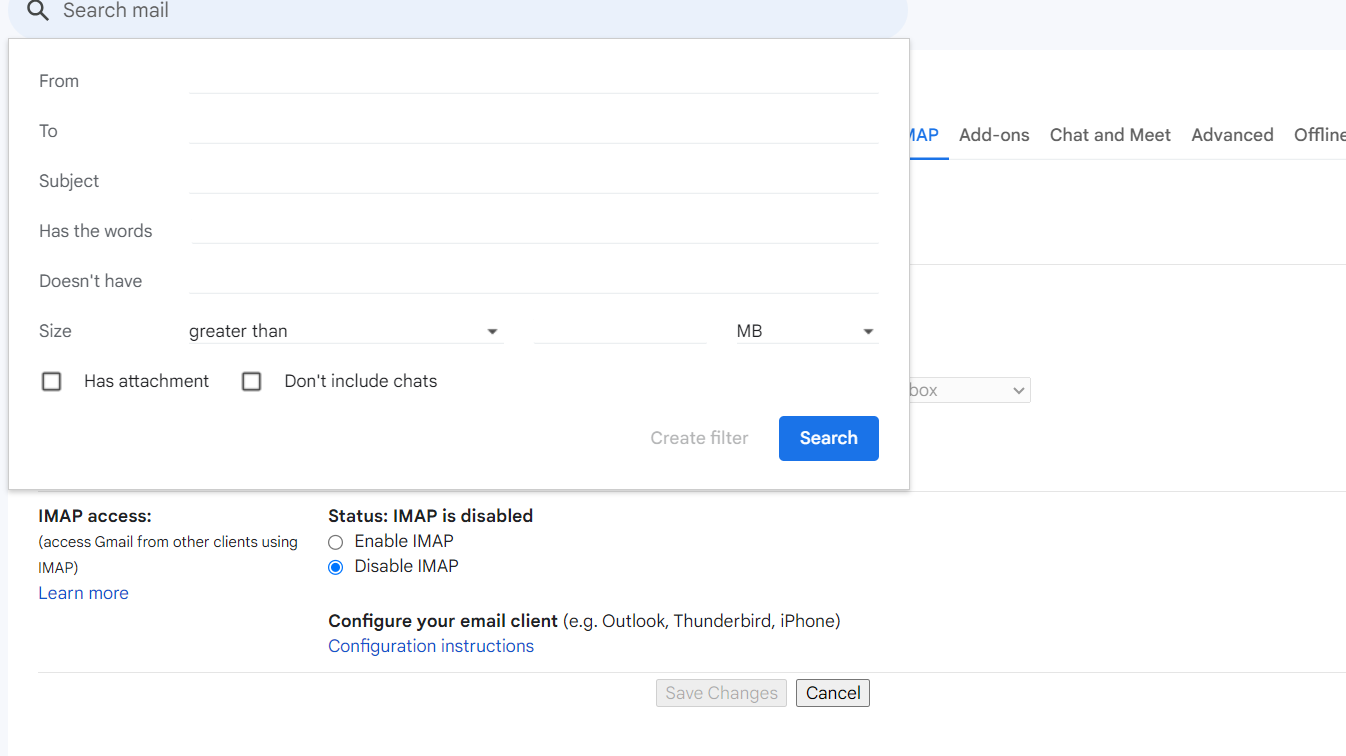Screen dimensions: 1346x756
Task: Check the Don't include chats checkbox
Action: point(252,381)
